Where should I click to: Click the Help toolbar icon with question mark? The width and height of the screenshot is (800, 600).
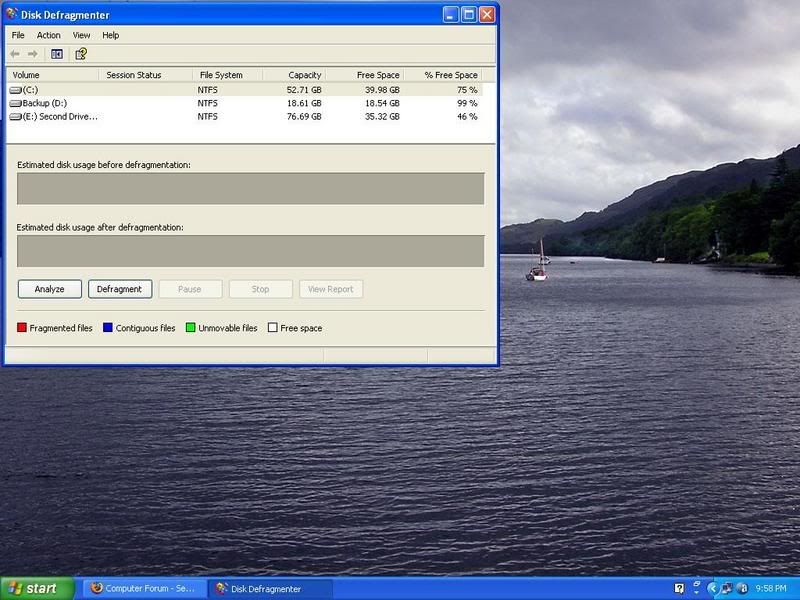tap(81, 54)
